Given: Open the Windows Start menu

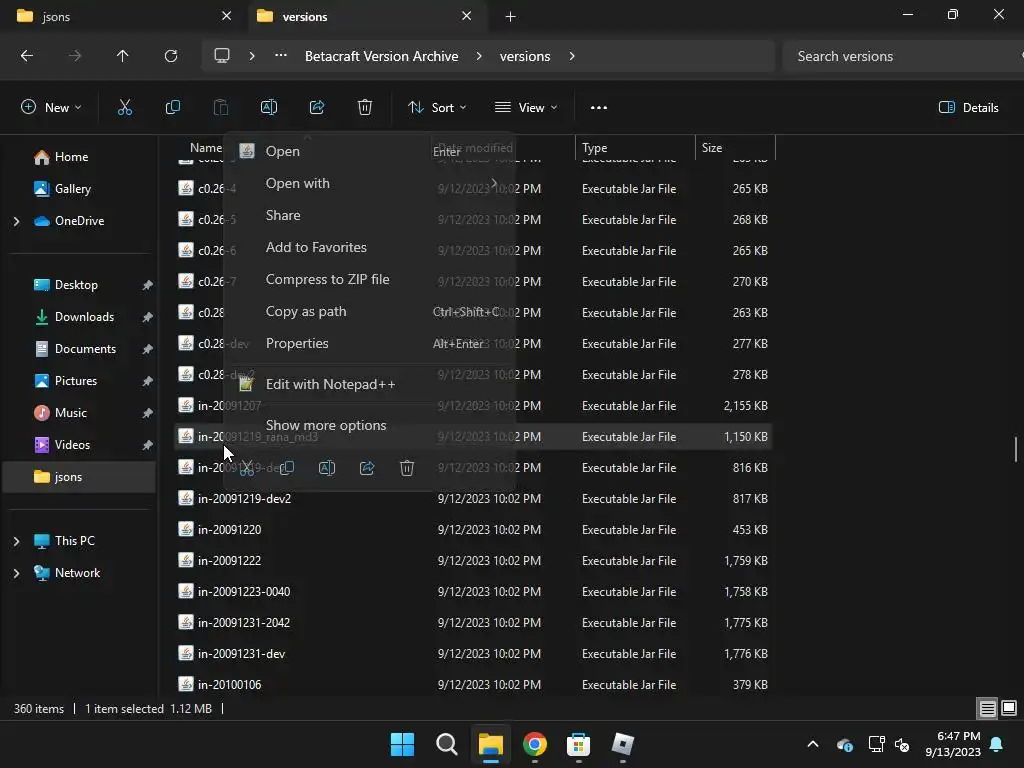Looking at the screenshot, I should (x=402, y=744).
